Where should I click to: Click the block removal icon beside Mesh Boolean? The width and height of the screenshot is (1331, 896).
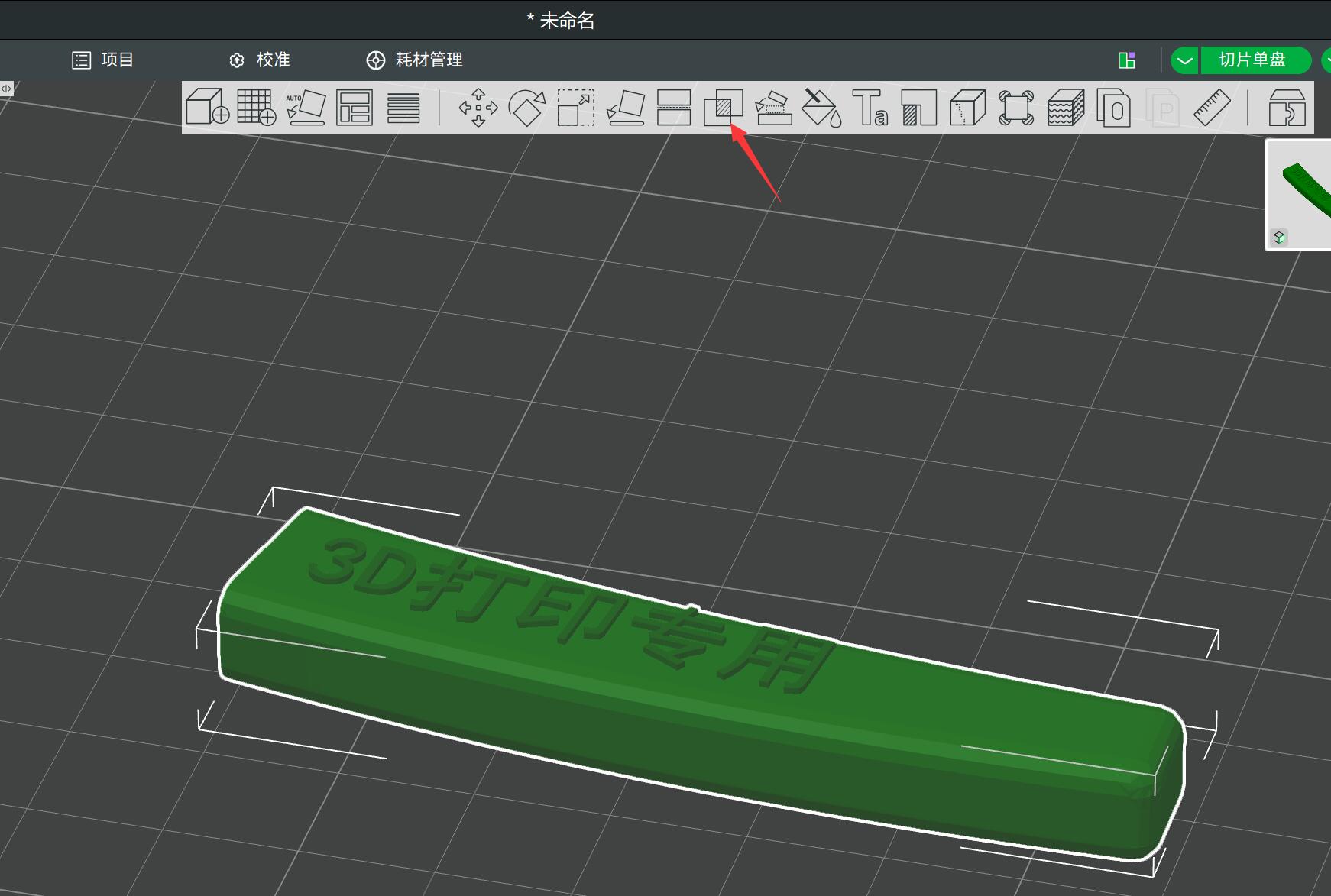click(x=773, y=107)
